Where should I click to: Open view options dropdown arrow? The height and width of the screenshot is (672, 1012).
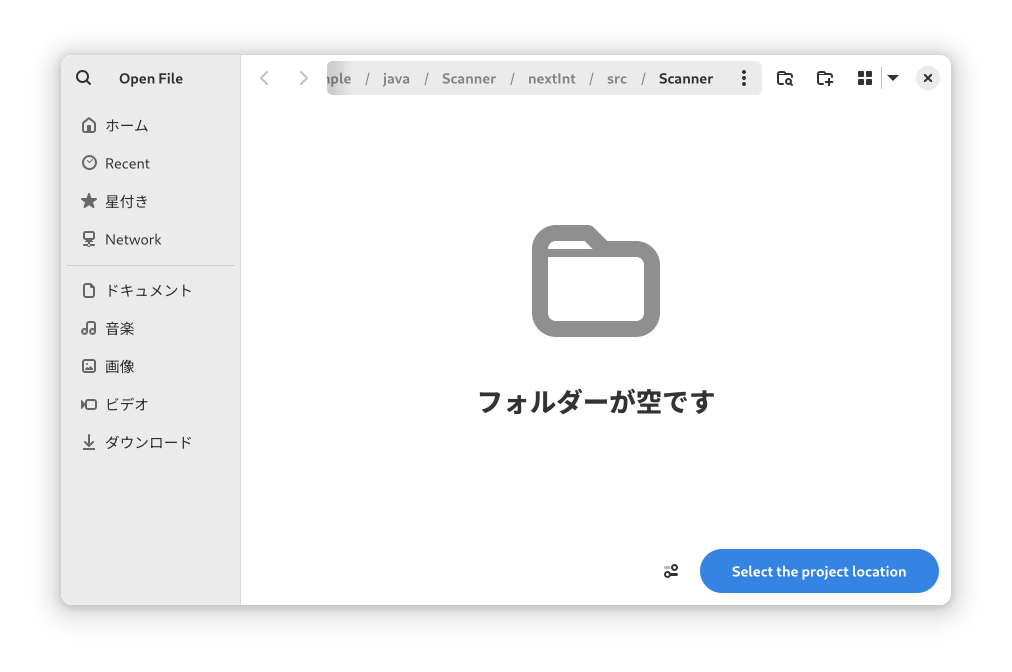893,78
